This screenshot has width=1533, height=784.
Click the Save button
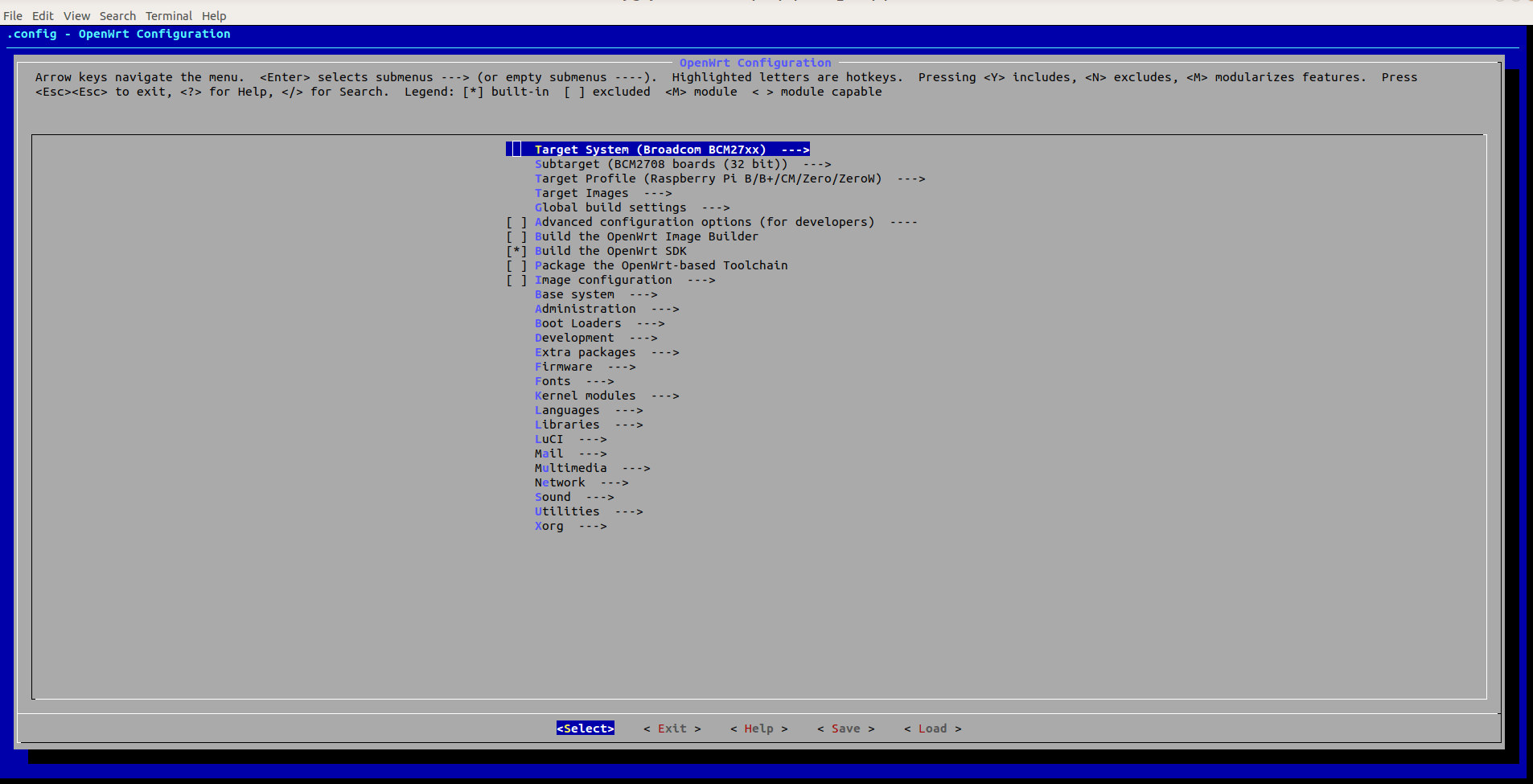(846, 729)
